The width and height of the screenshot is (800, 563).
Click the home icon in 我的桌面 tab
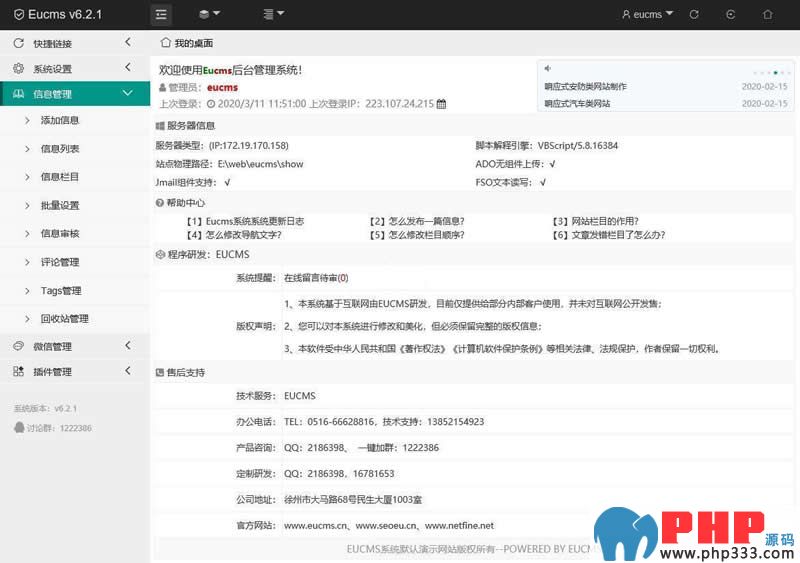[165, 43]
